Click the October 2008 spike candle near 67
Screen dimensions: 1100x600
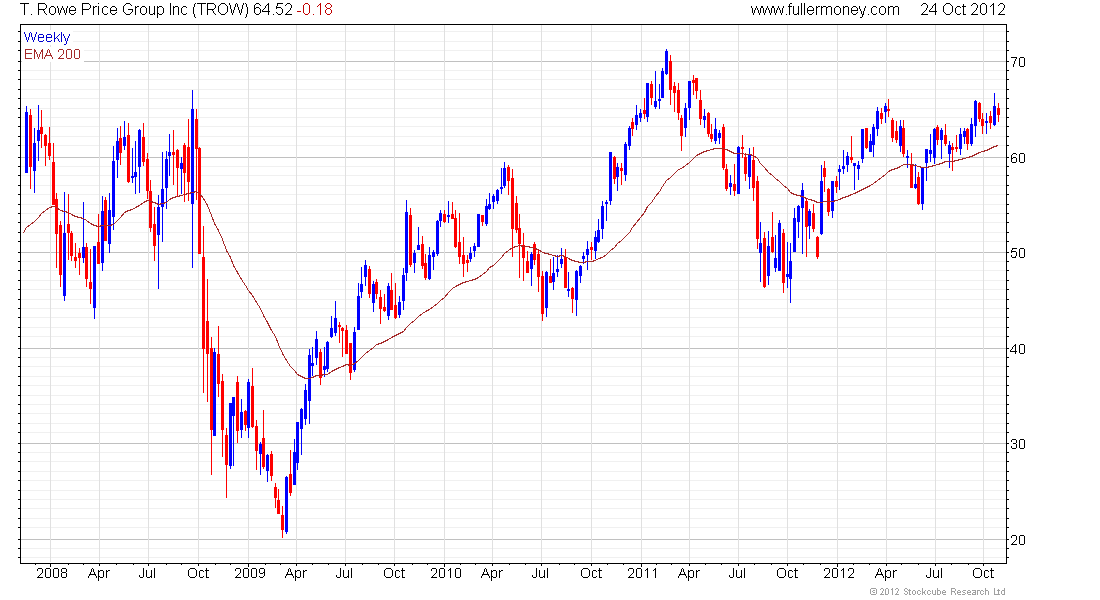[x=192, y=179]
